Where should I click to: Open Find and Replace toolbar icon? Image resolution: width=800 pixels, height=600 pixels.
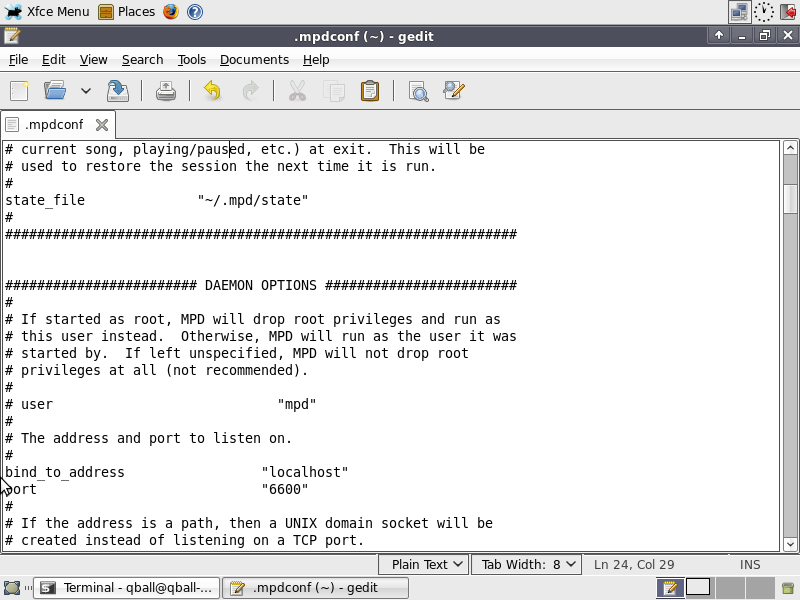(454, 91)
